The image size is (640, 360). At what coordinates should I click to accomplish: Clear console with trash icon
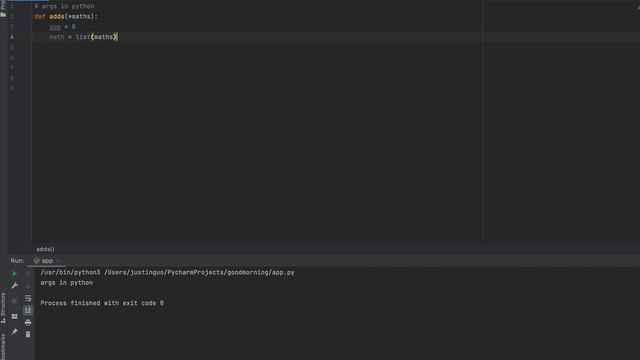tap(28, 334)
